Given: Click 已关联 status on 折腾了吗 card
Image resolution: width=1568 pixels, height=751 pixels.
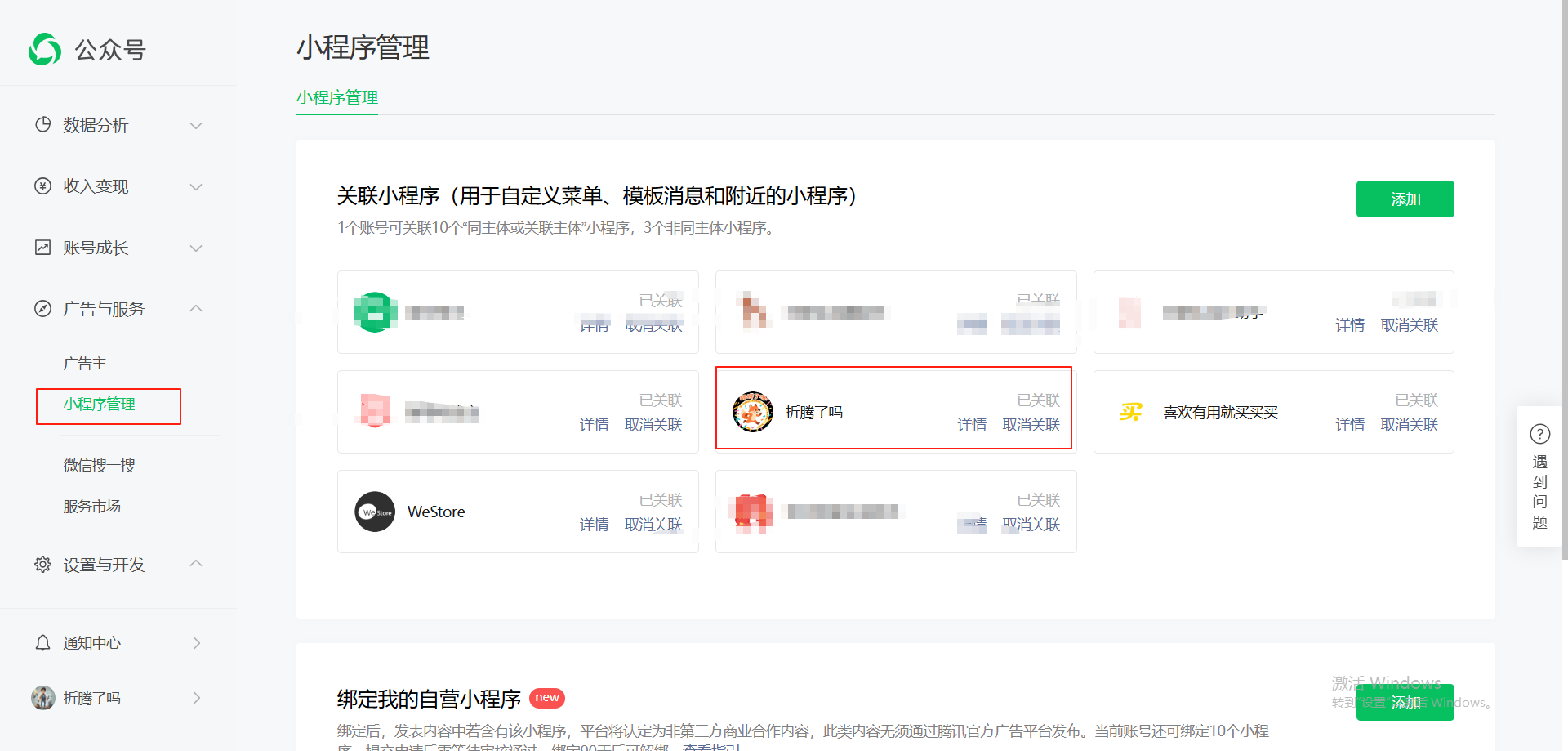Looking at the screenshot, I should (1039, 400).
